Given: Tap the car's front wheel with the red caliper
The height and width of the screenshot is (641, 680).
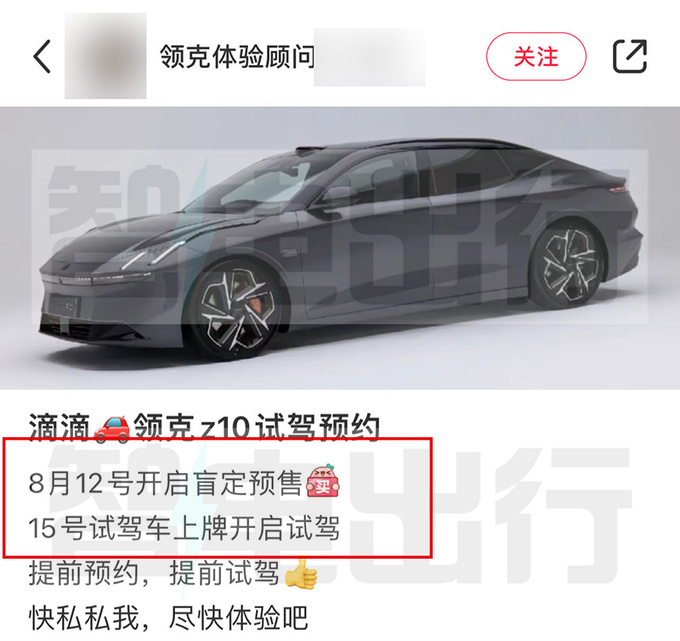Looking at the screenshot, I should (235, 309).
